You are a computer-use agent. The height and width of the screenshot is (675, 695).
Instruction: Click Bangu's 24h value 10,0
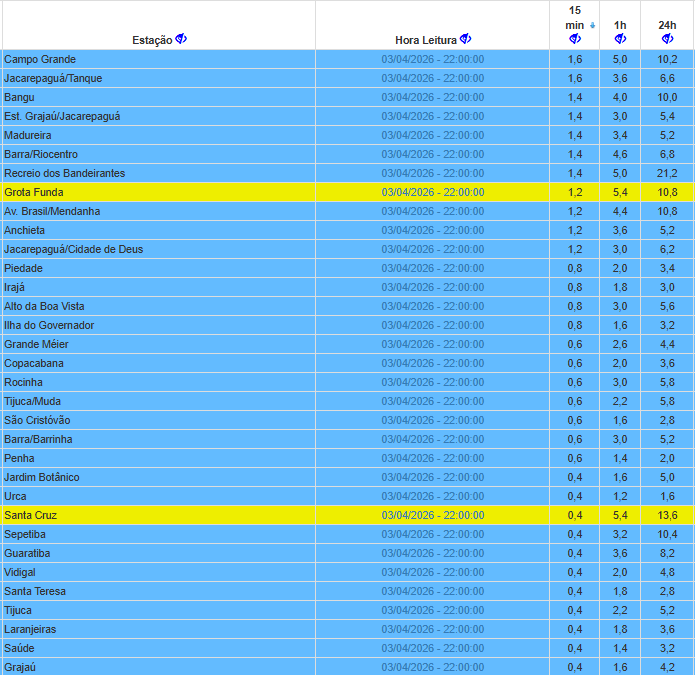point(667,98)
